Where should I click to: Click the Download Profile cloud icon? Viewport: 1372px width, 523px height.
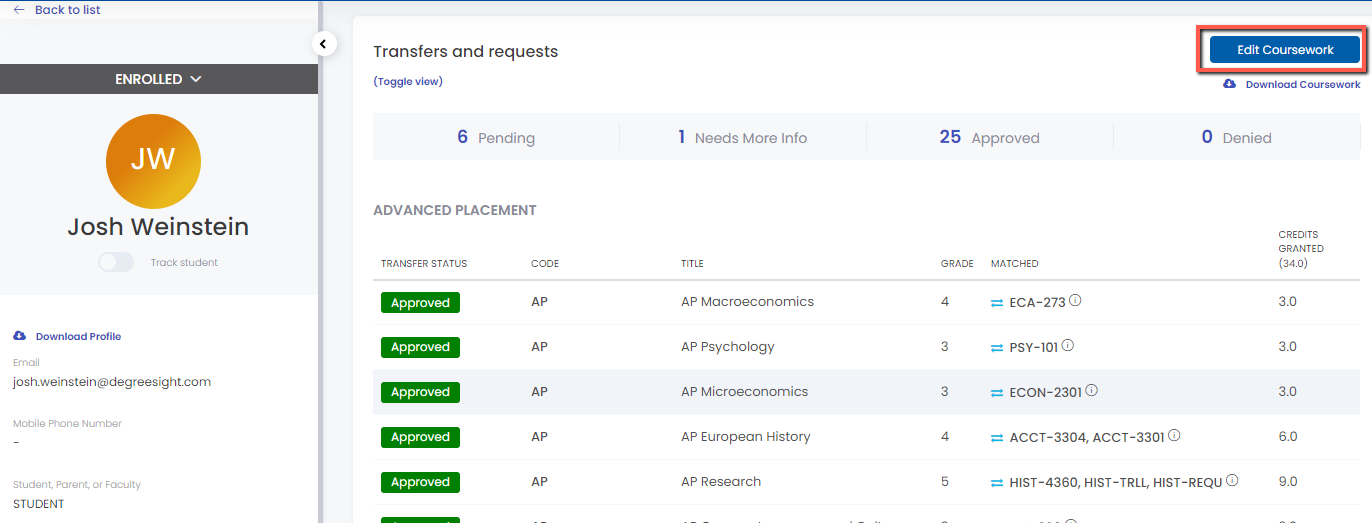20,336
